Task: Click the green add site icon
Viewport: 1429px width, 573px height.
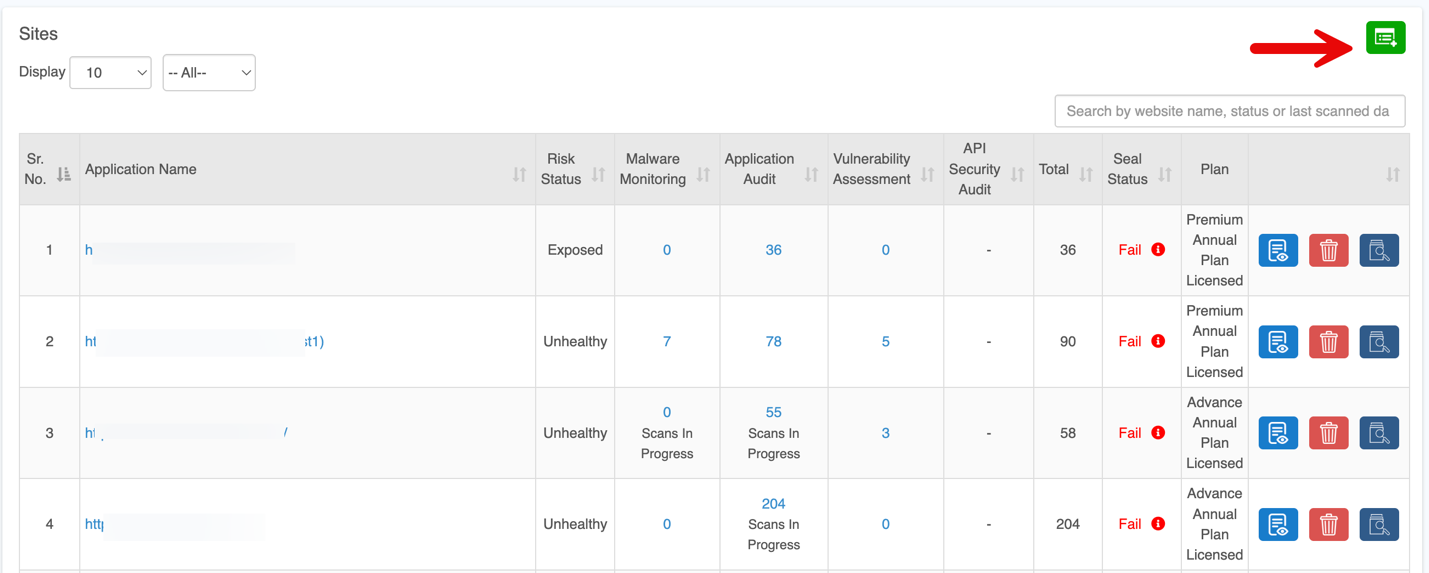Action: tap(1385, 38)
